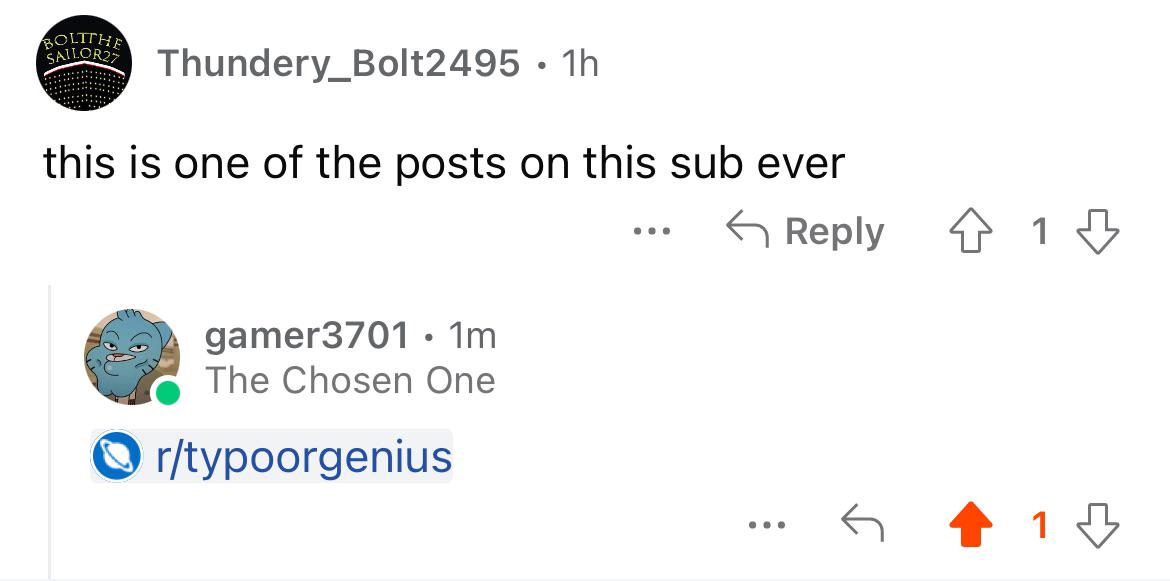Remove upvote on gamer3701's reply
The width and height of the screenshot is (1170, 581).
971,525
